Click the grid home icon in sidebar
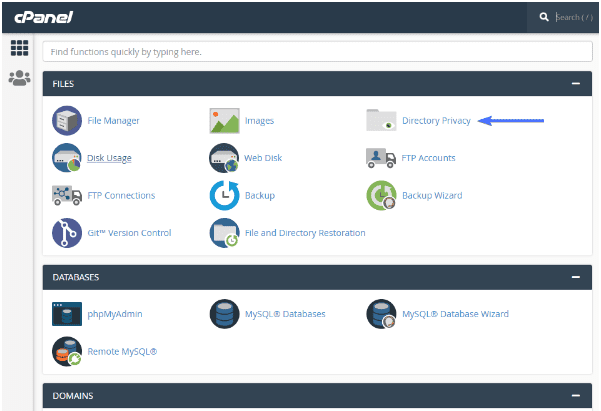 coord(19,48)
